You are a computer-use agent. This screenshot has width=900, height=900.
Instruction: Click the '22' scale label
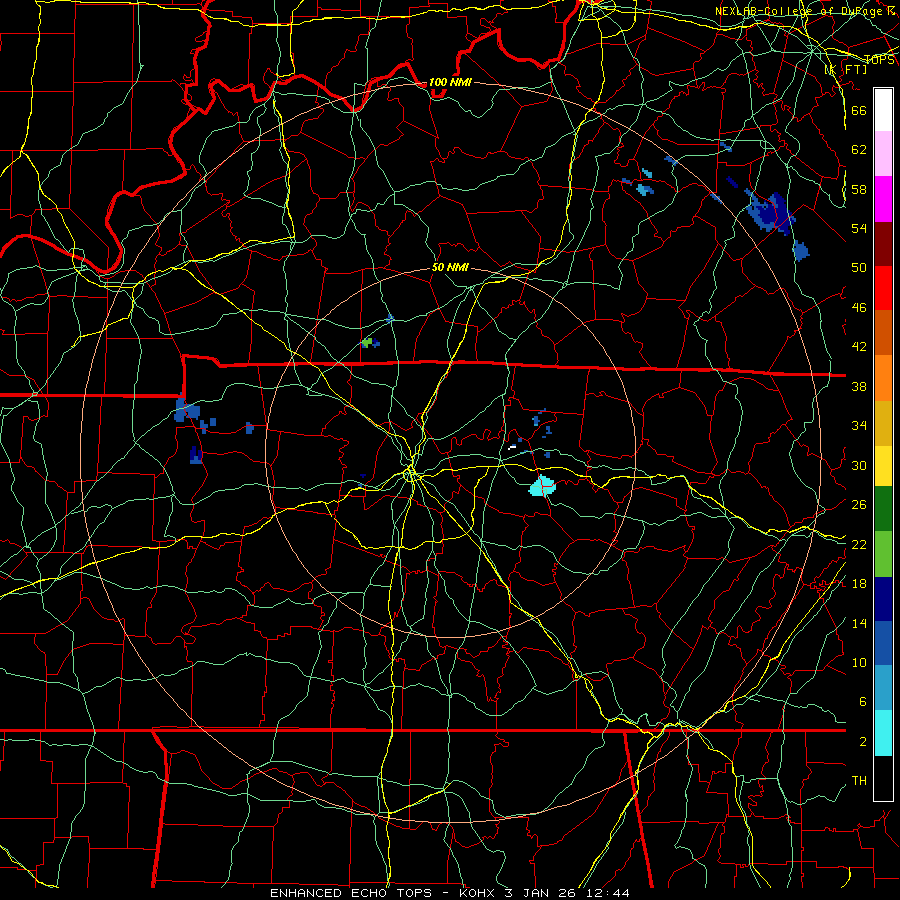click(859, 544)
